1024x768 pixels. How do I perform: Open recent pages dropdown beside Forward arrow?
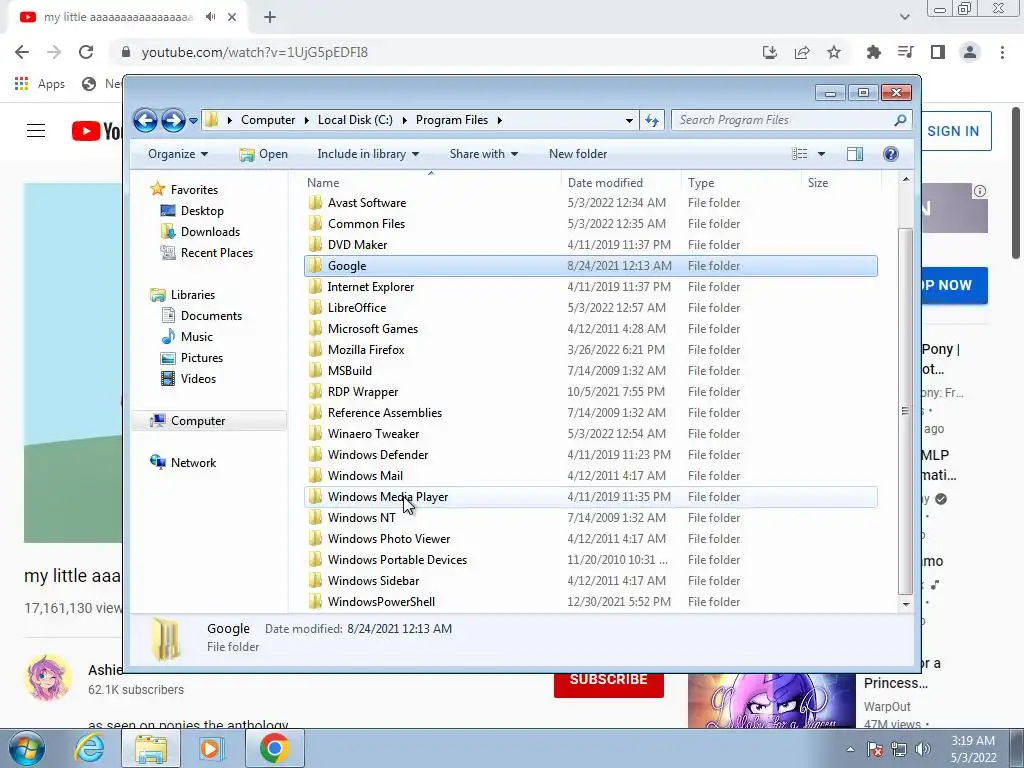point(193,121)
